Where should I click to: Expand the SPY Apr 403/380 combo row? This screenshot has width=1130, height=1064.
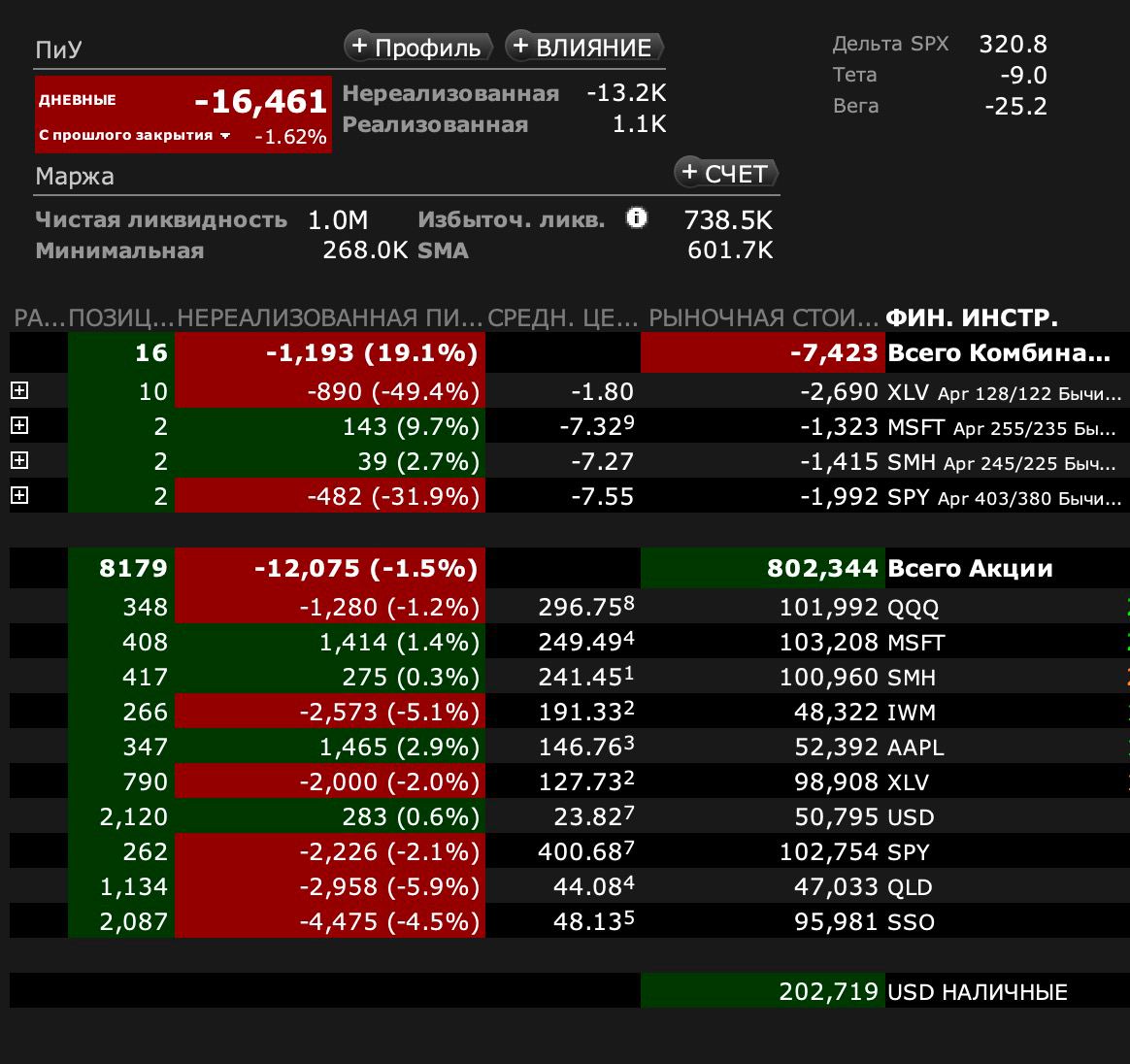pyautogui.click(x=19, y=495)
